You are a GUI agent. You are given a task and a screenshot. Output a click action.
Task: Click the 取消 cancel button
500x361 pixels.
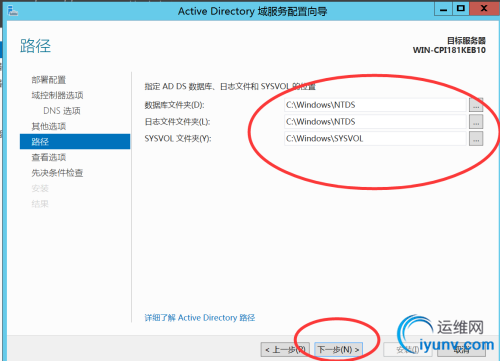pyautogui.click(x=462, y=350)
